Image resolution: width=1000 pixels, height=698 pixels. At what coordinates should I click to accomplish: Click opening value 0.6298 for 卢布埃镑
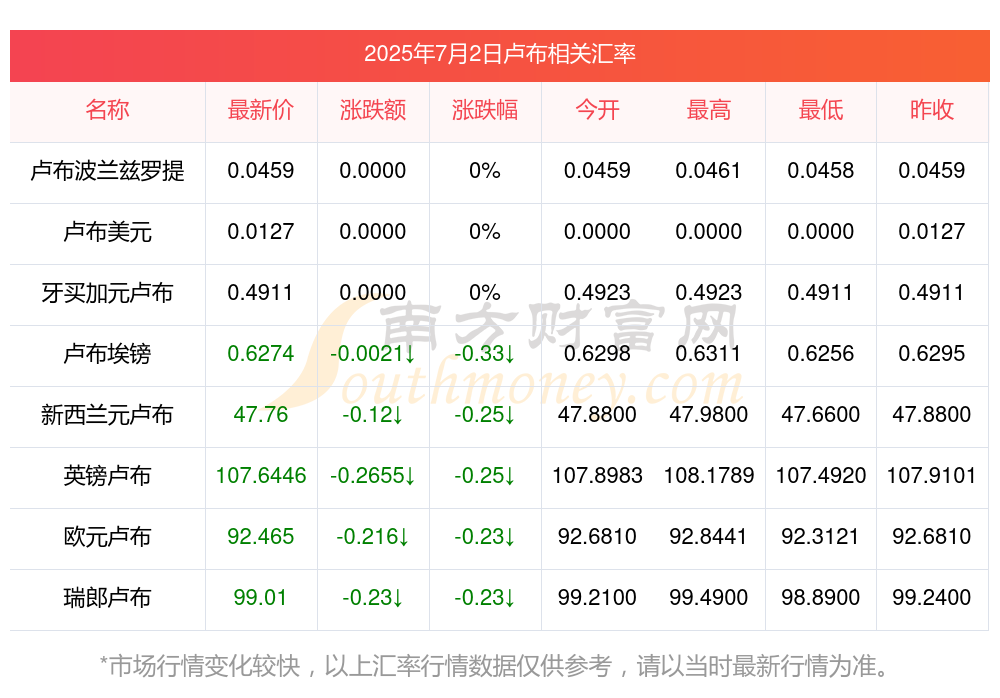597,353
